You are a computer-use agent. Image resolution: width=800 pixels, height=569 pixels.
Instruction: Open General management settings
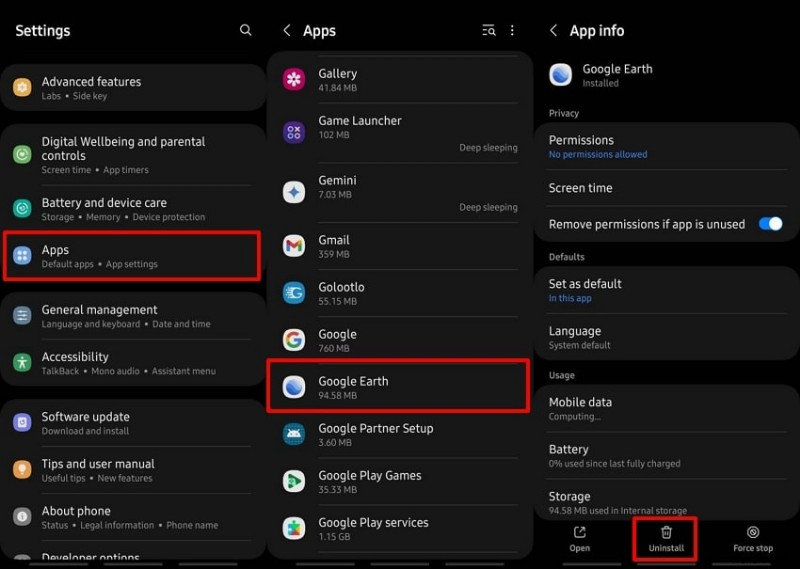click(x=133, y=315)
